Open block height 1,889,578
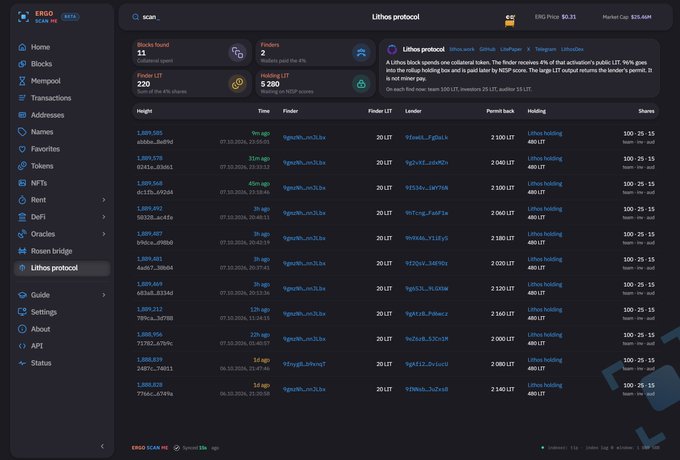 150,158
